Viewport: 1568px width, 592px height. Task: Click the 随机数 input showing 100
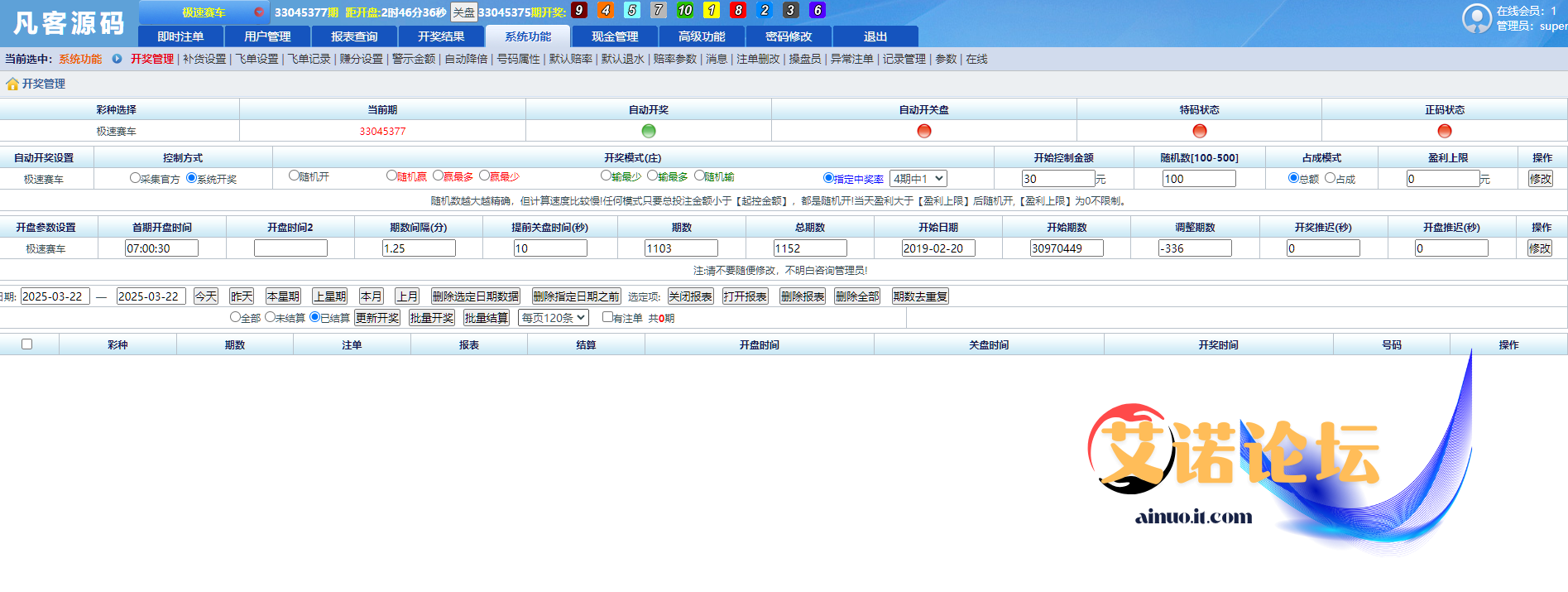pyautogui.click(x=1199, y=178)
